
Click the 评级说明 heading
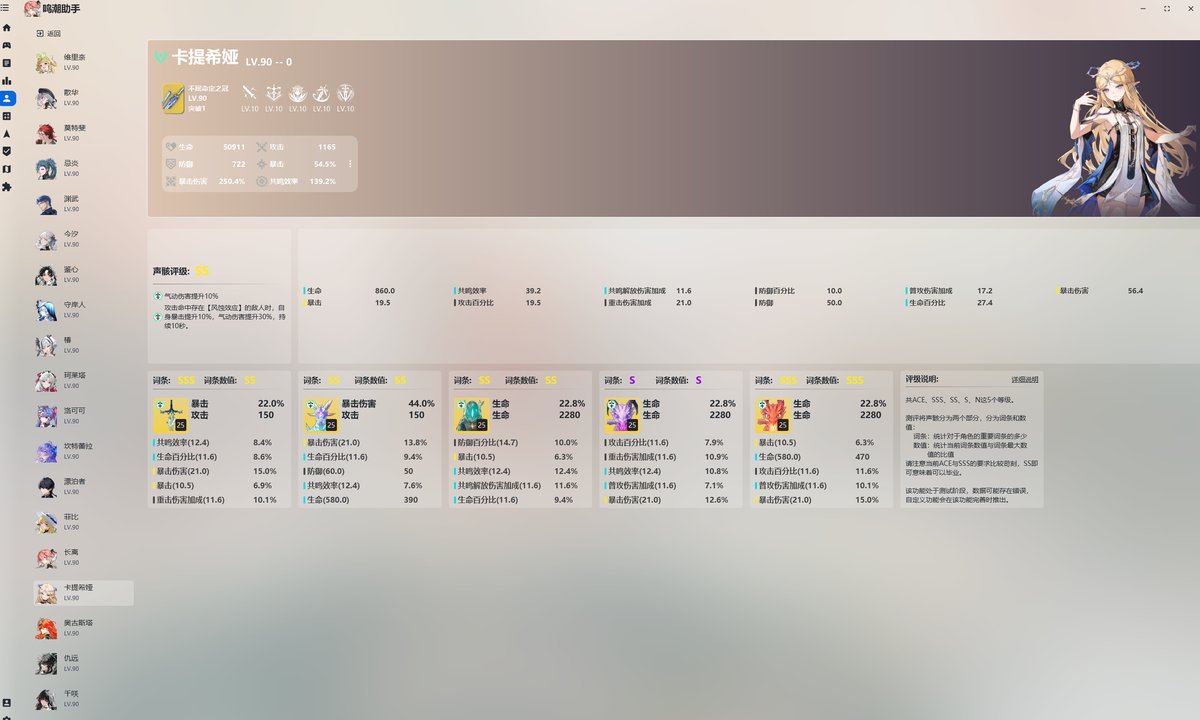(922, 379)
